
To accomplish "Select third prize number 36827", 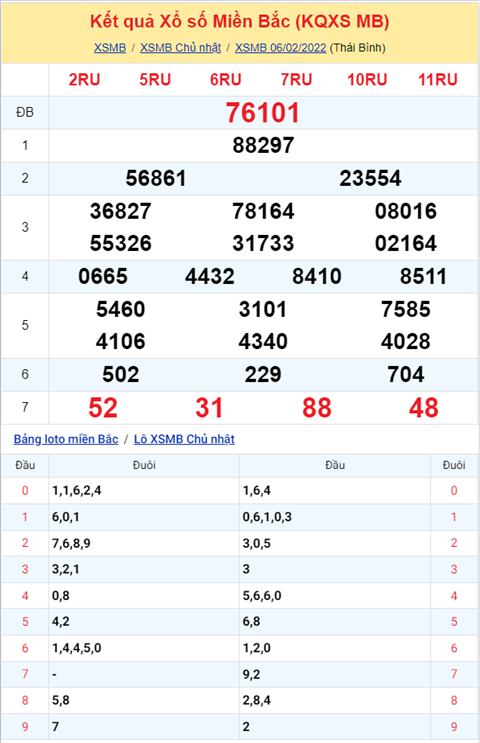I will click(121, 211).
